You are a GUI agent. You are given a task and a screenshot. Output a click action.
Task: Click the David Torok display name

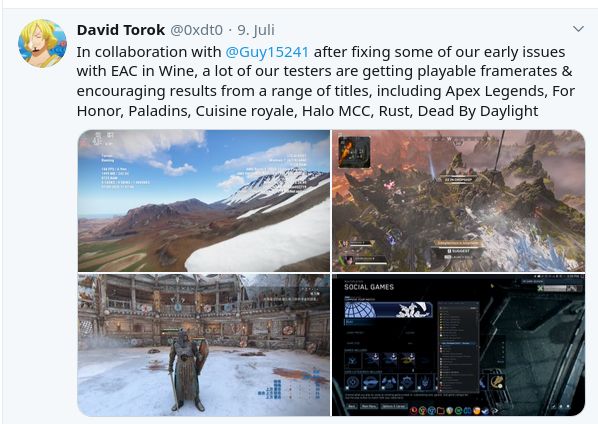tap(121, 30)
